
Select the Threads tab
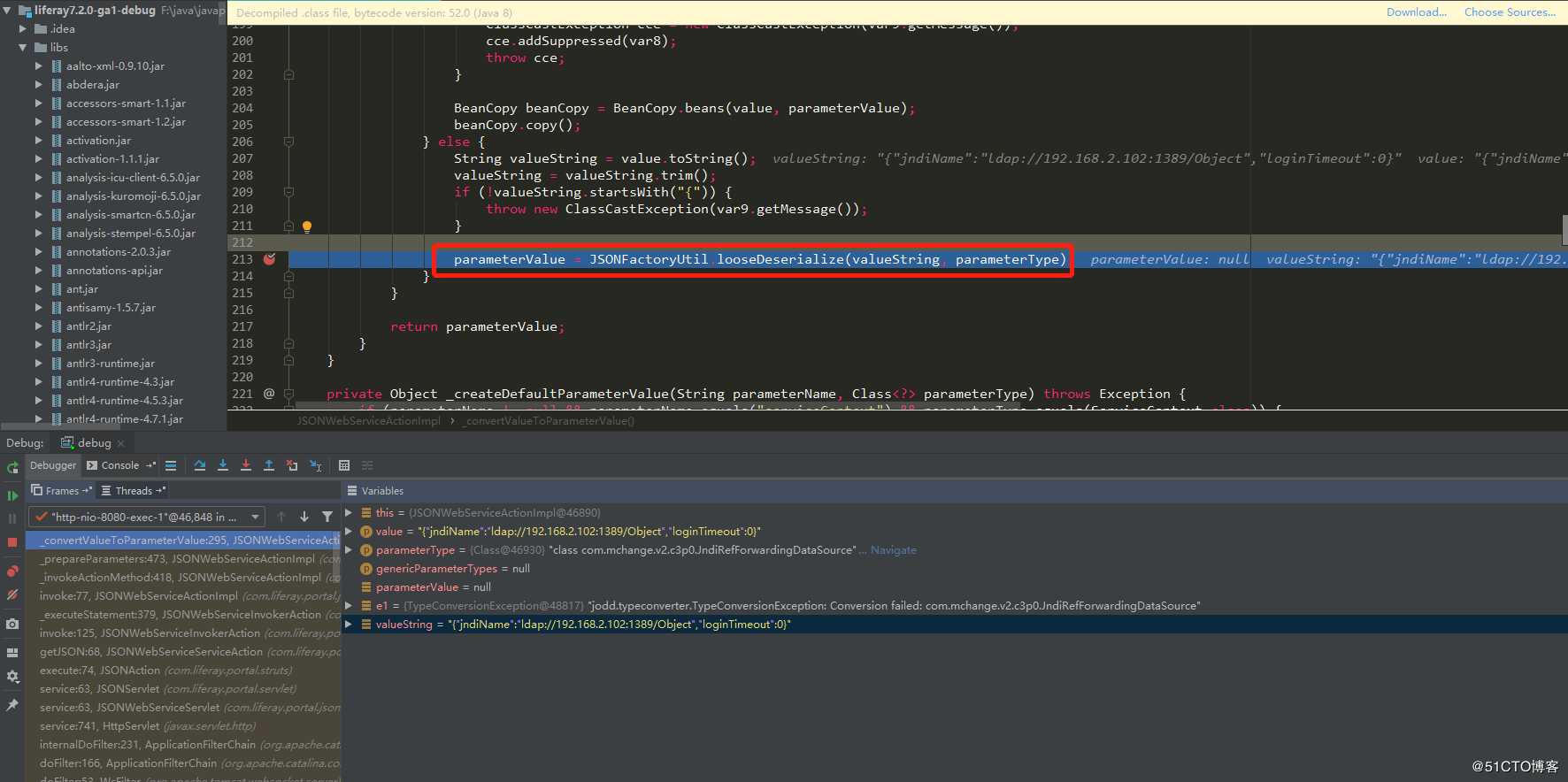[133, 491]
